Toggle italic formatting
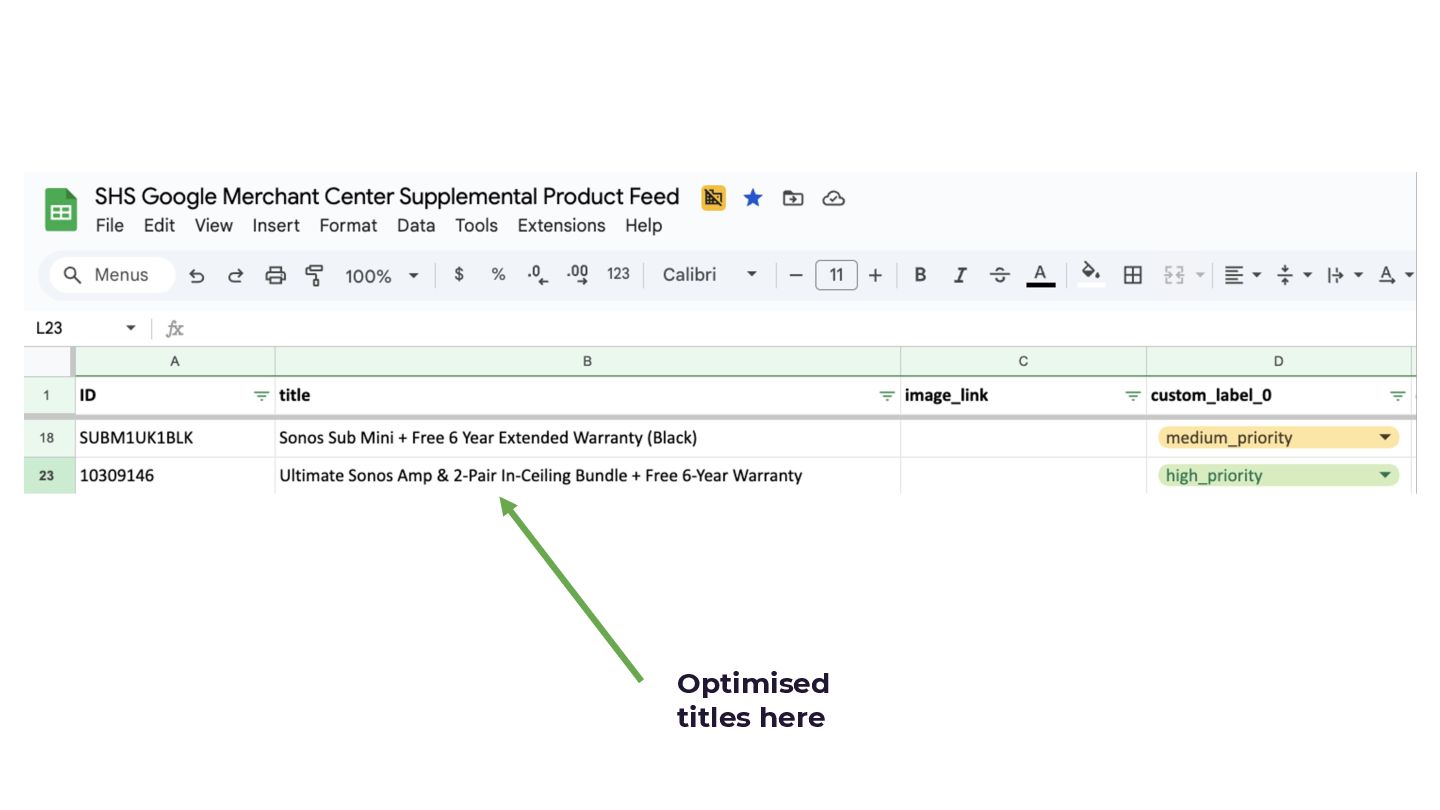Screen dimensions: 1440x810 click(x=960, y=275)
